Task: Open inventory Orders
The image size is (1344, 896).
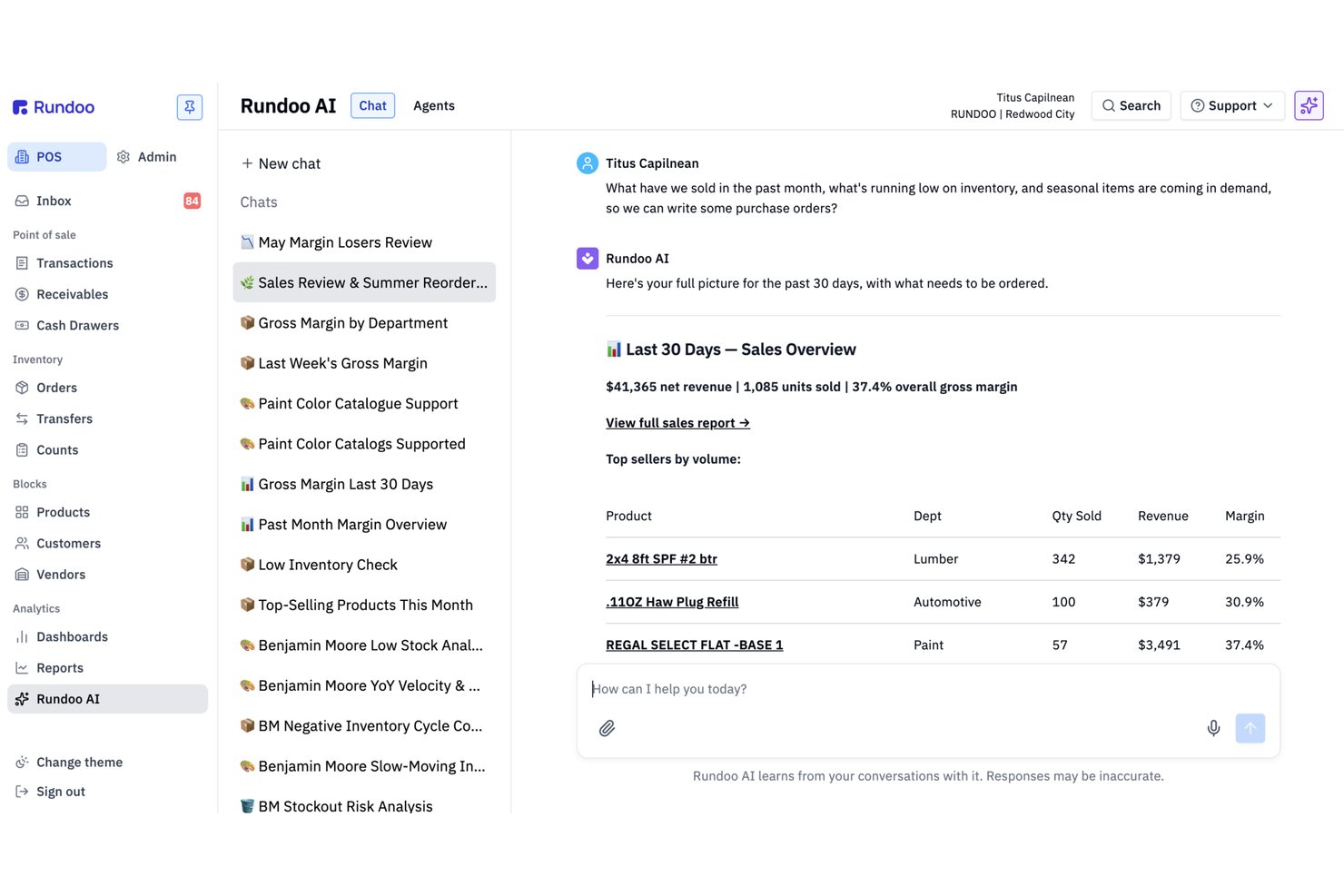Action: (107, 388)
